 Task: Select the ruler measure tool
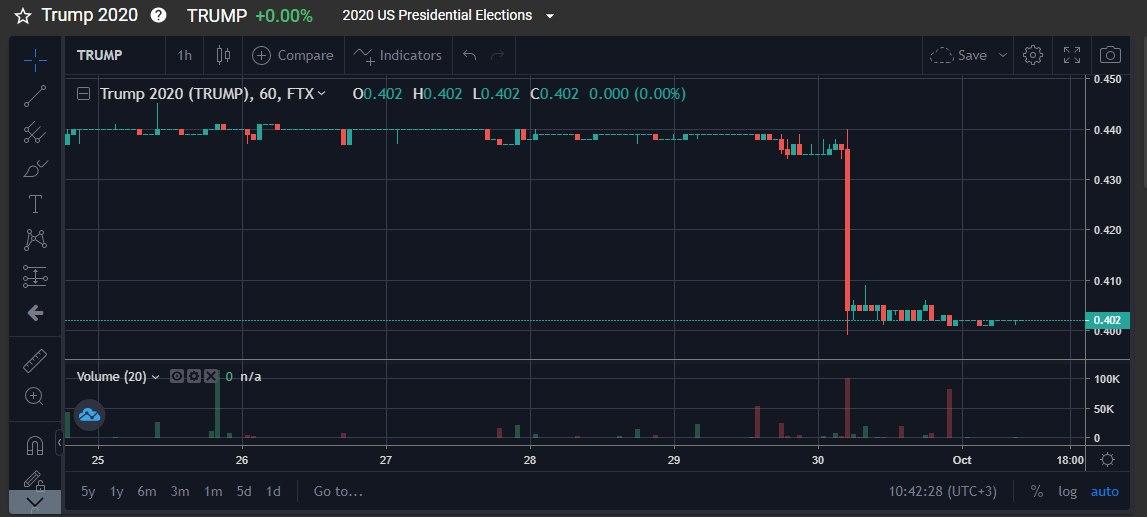[35, 360]
